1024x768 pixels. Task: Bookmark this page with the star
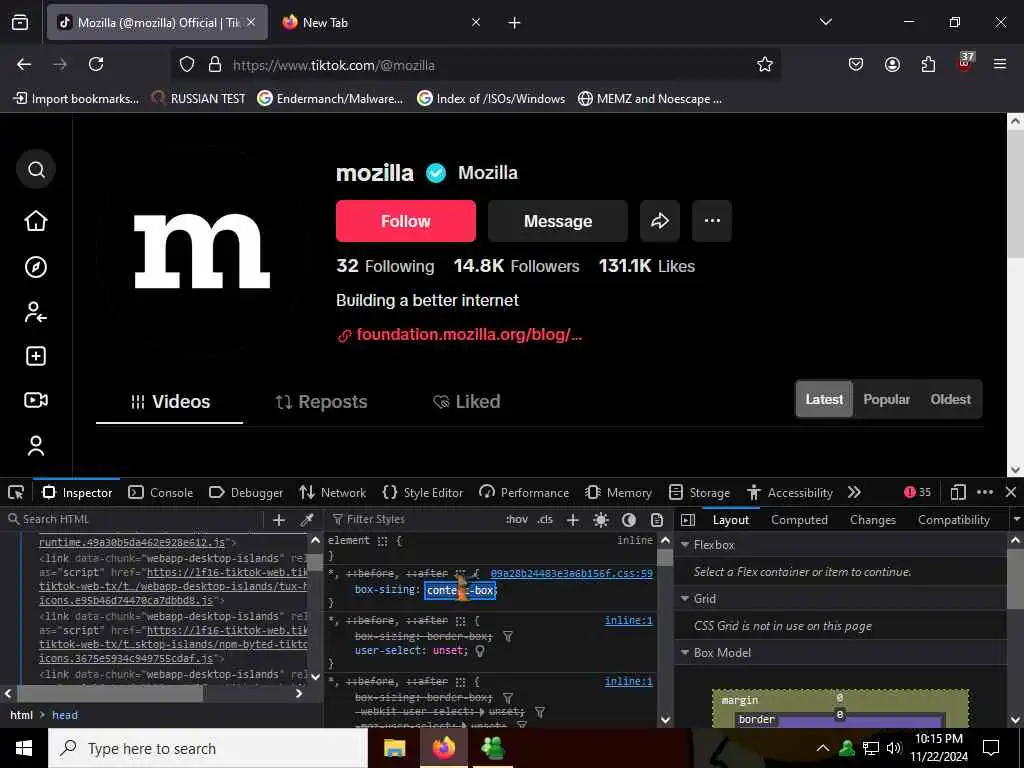click(x=765, y=64)
